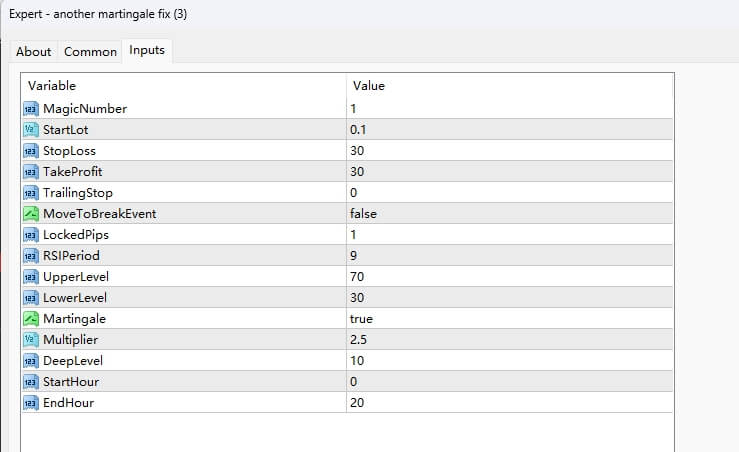Click the Variable column header
The width and height of the screenshot is (739, 452).
coord(52,86)
